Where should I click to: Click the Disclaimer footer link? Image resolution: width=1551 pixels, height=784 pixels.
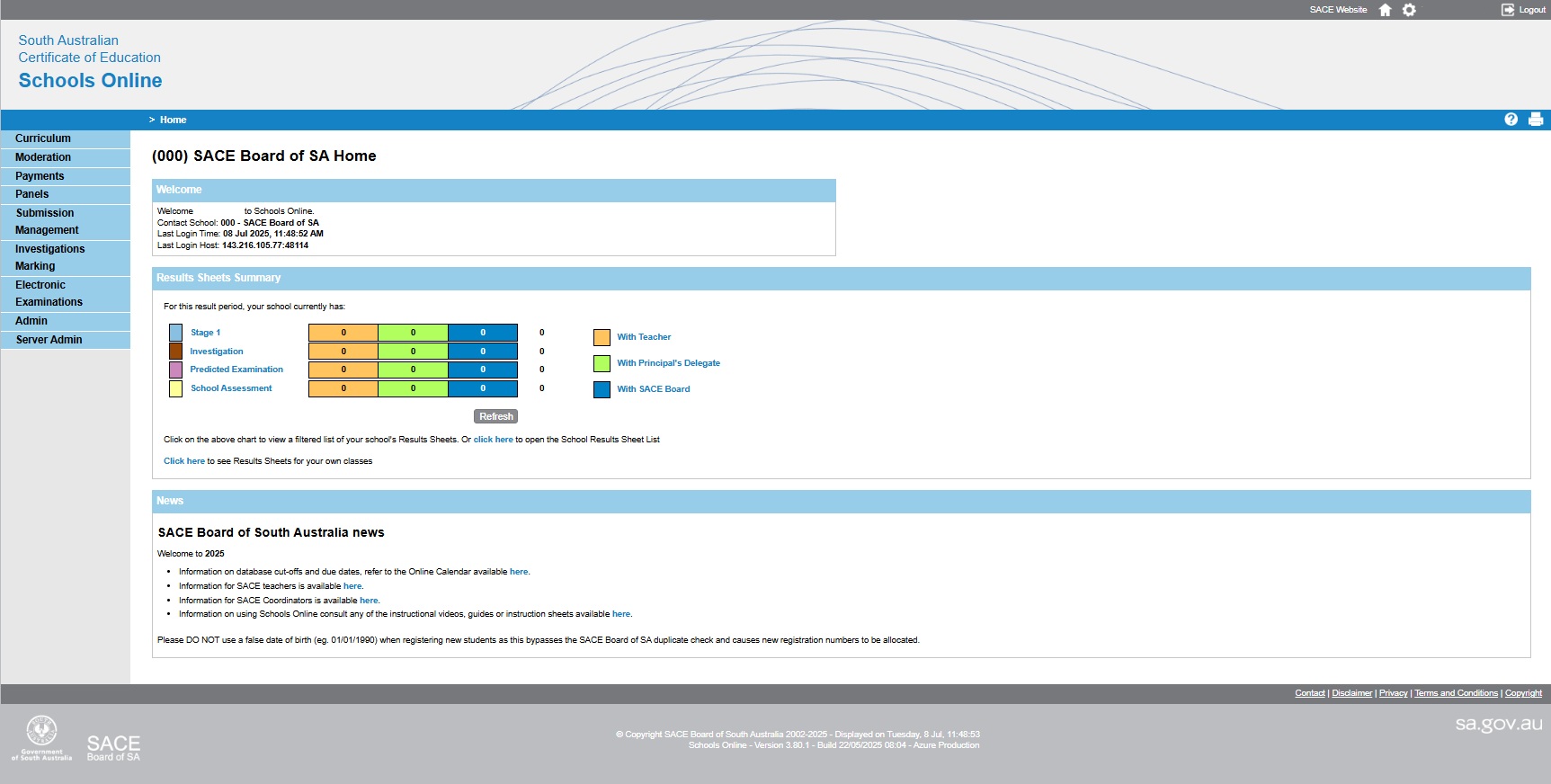(1352, 693)
